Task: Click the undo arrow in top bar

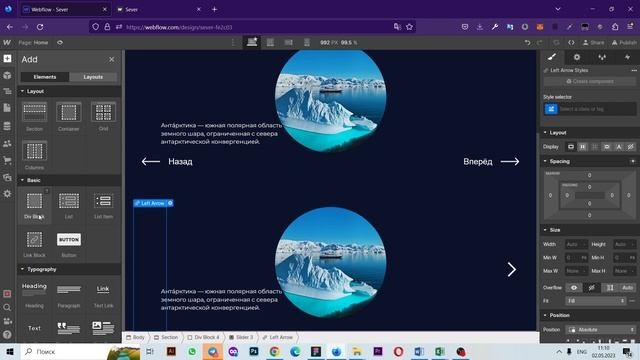Action: 527,42
